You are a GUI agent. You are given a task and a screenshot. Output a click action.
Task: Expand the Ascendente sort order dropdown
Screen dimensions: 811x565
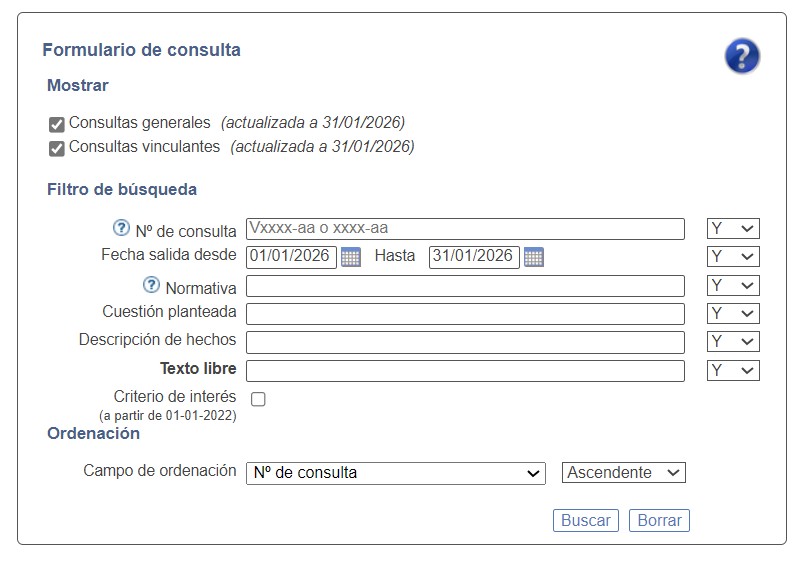(624, 473)
